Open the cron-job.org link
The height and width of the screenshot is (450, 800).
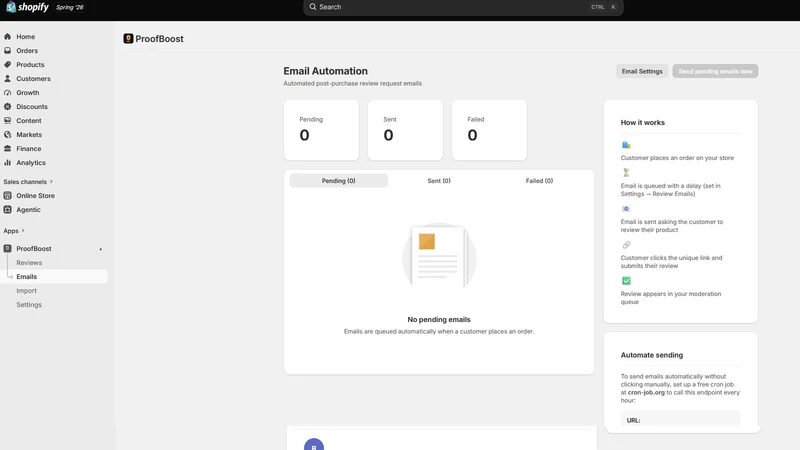646,392
